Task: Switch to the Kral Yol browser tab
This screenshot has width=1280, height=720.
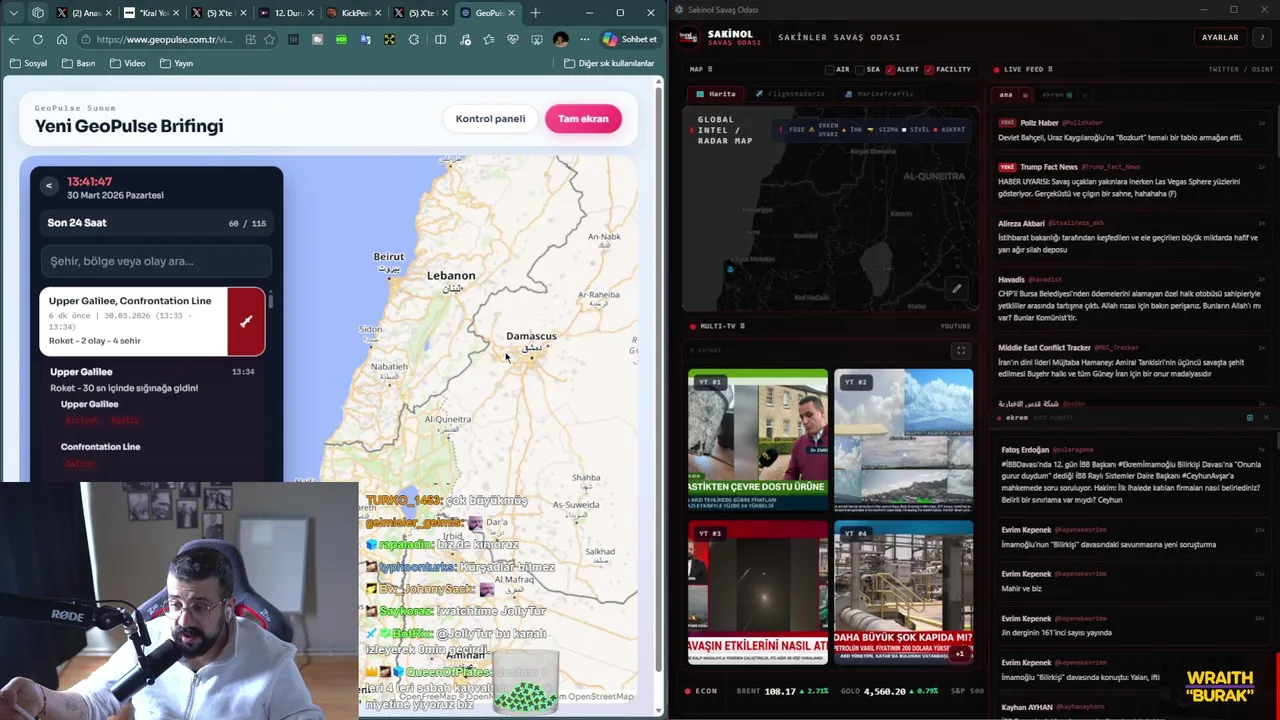Action: point(150,13)
